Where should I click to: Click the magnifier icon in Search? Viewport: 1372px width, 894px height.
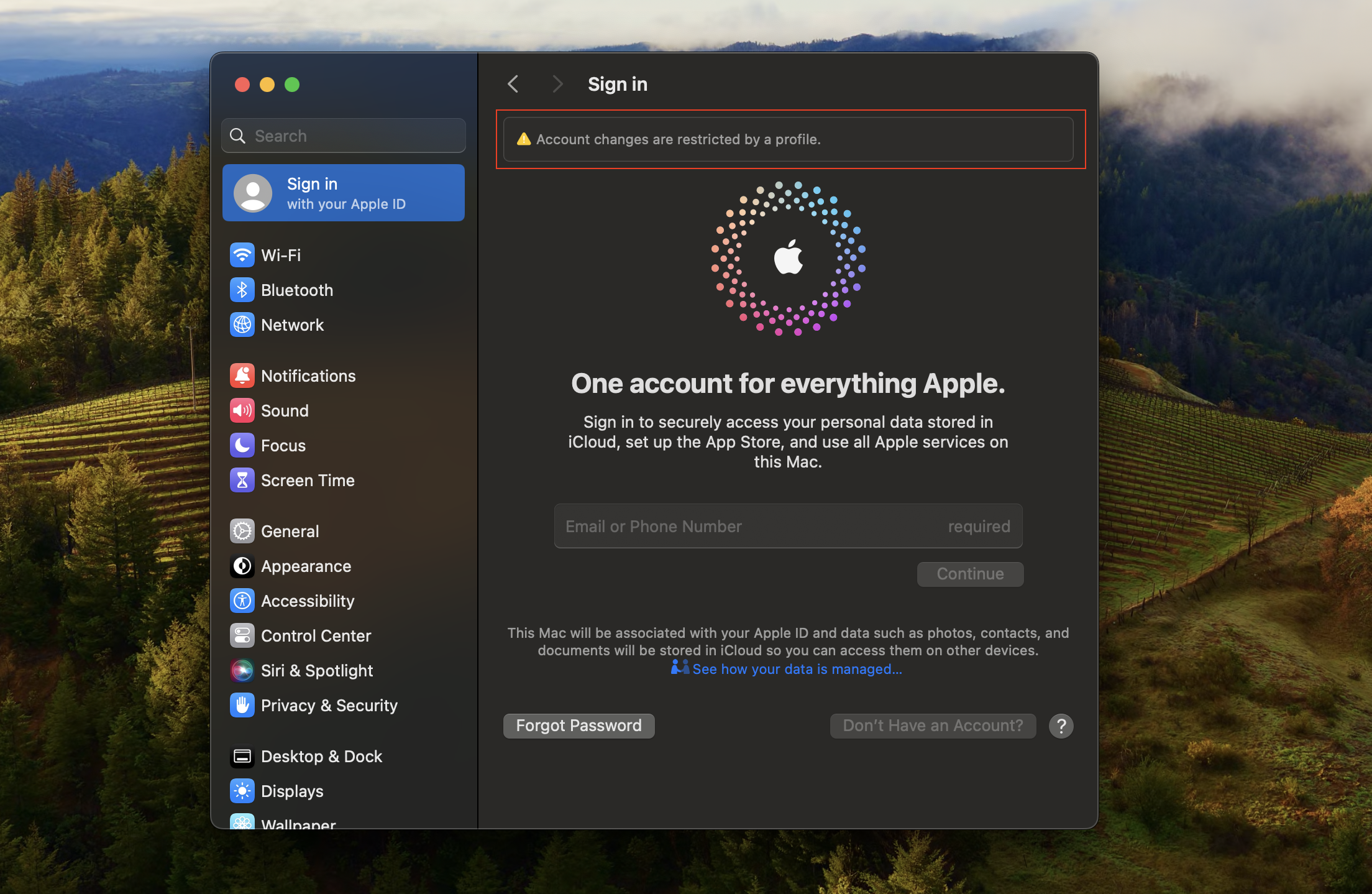point(238,136)
